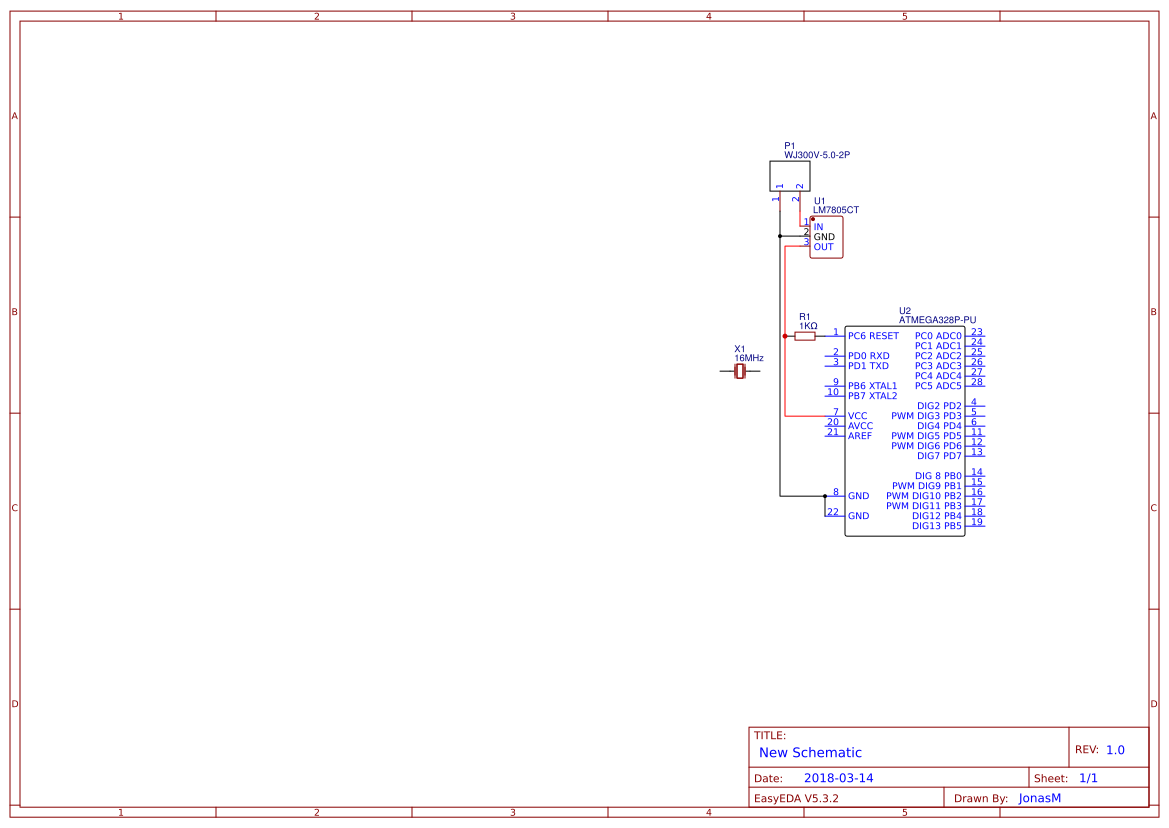The width and height of the screenshot is (1169, 828).
Task: Select the Drawn By JonasM text
Action: (x=1038, y=798)
